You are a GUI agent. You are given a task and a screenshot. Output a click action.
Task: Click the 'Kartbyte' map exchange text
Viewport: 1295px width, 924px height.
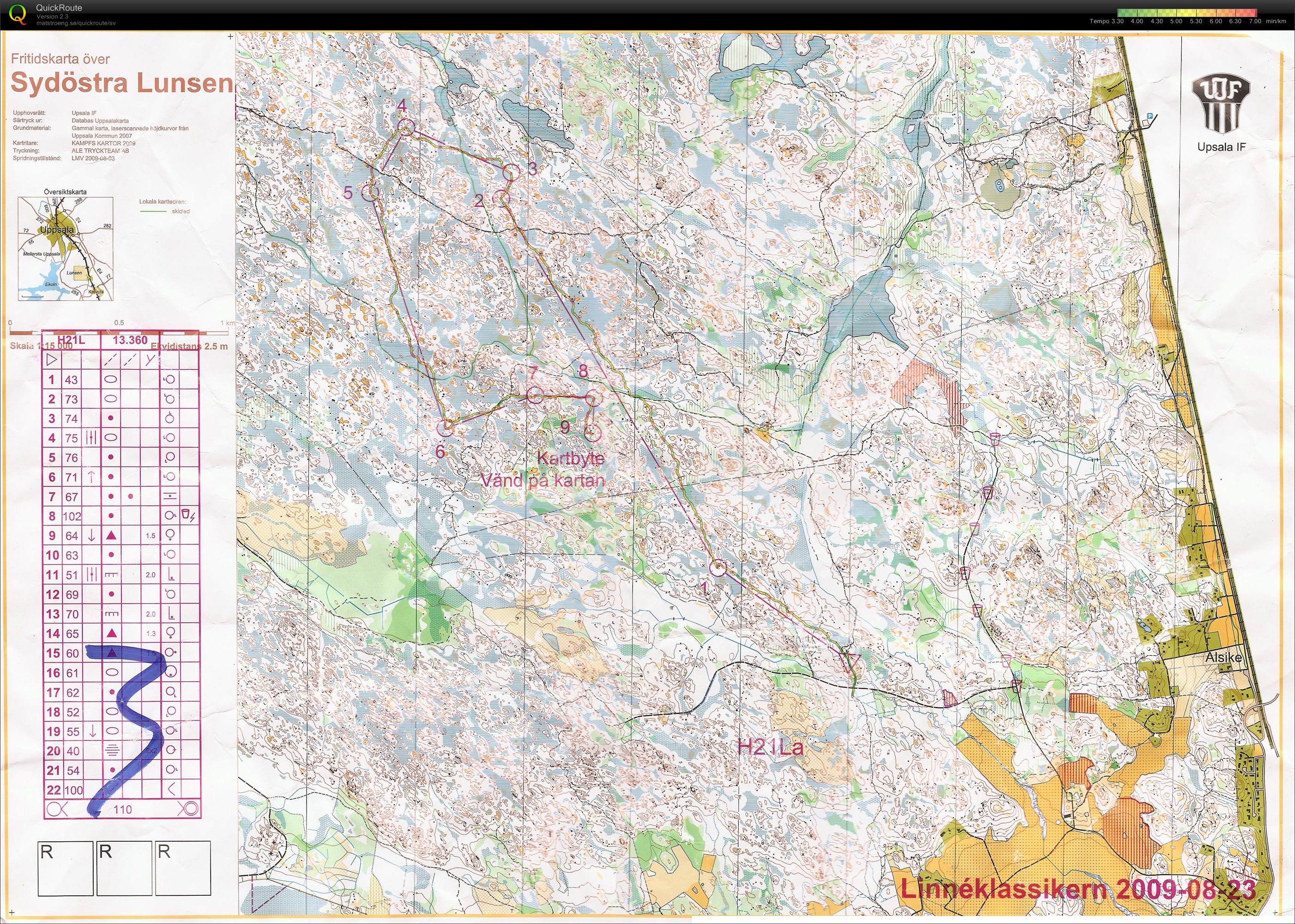[x=571, y=458]
